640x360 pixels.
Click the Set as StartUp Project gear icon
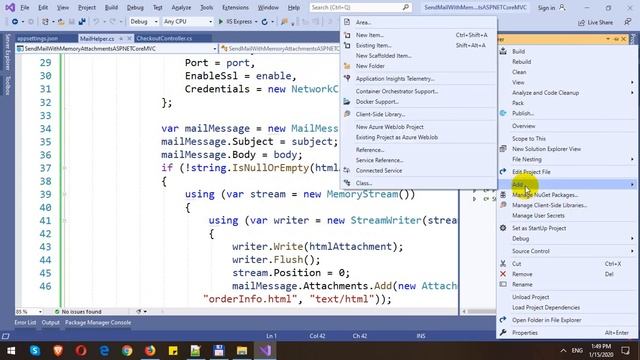[503, 228]
